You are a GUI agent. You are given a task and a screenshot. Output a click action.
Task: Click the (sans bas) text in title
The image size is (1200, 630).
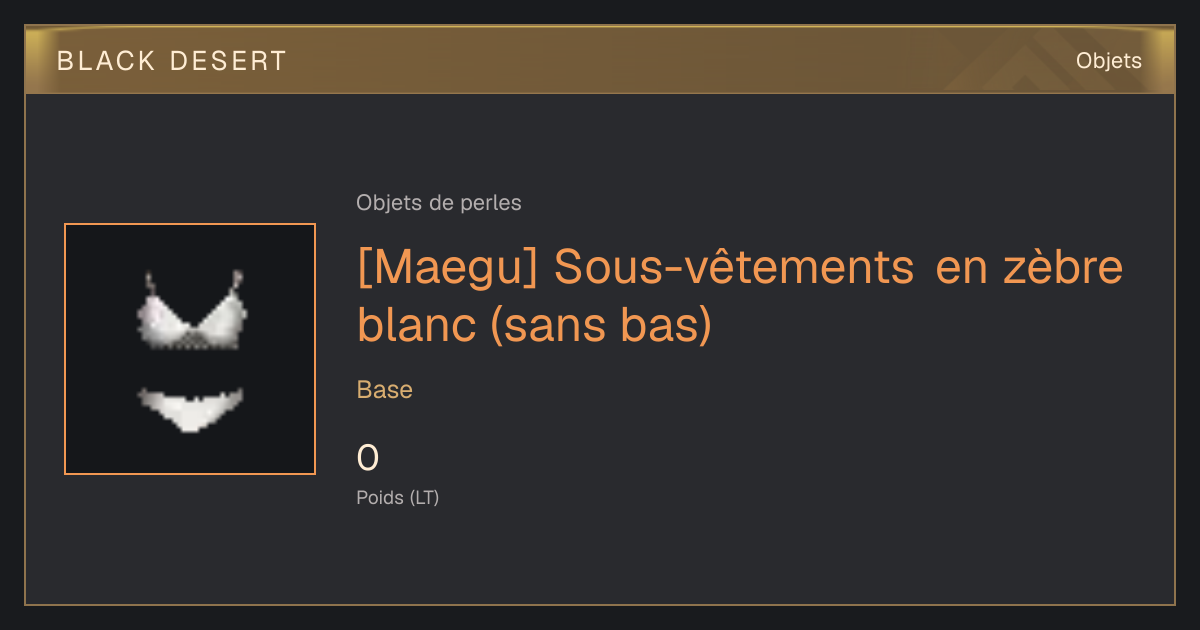point(602,325)
